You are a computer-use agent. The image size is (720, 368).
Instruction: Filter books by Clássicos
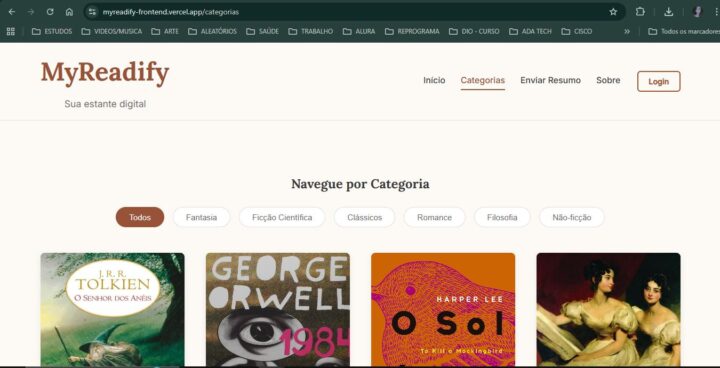[364, 217]
